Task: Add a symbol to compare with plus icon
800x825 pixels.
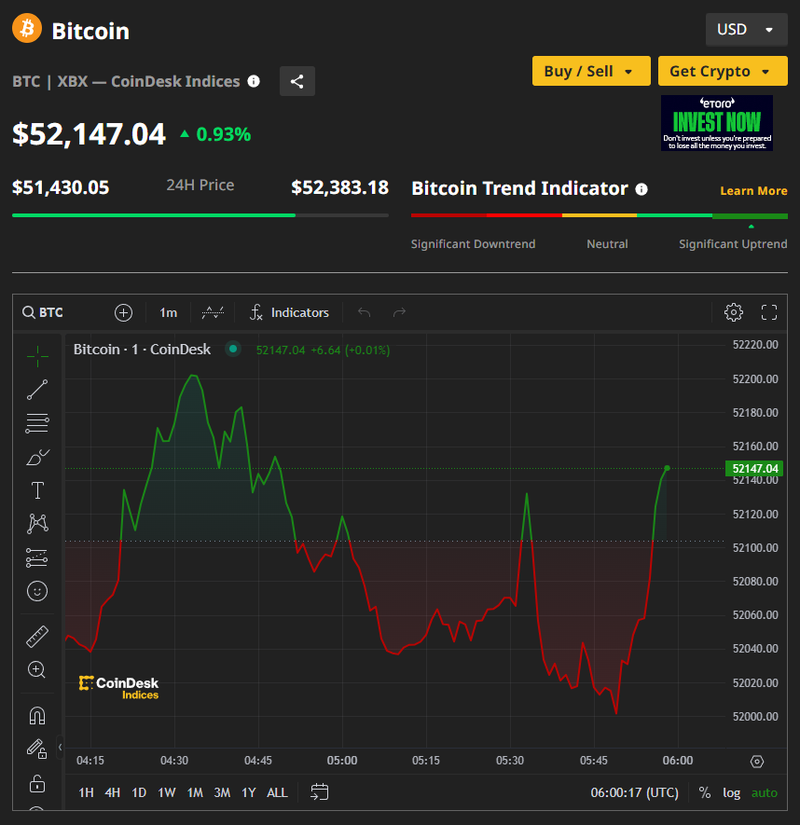Action: [123, 312]
